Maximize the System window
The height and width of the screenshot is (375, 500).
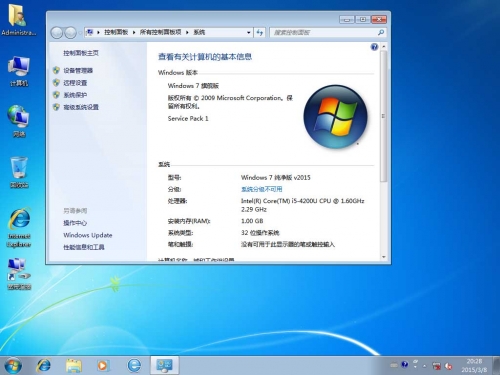coord(363,19)
